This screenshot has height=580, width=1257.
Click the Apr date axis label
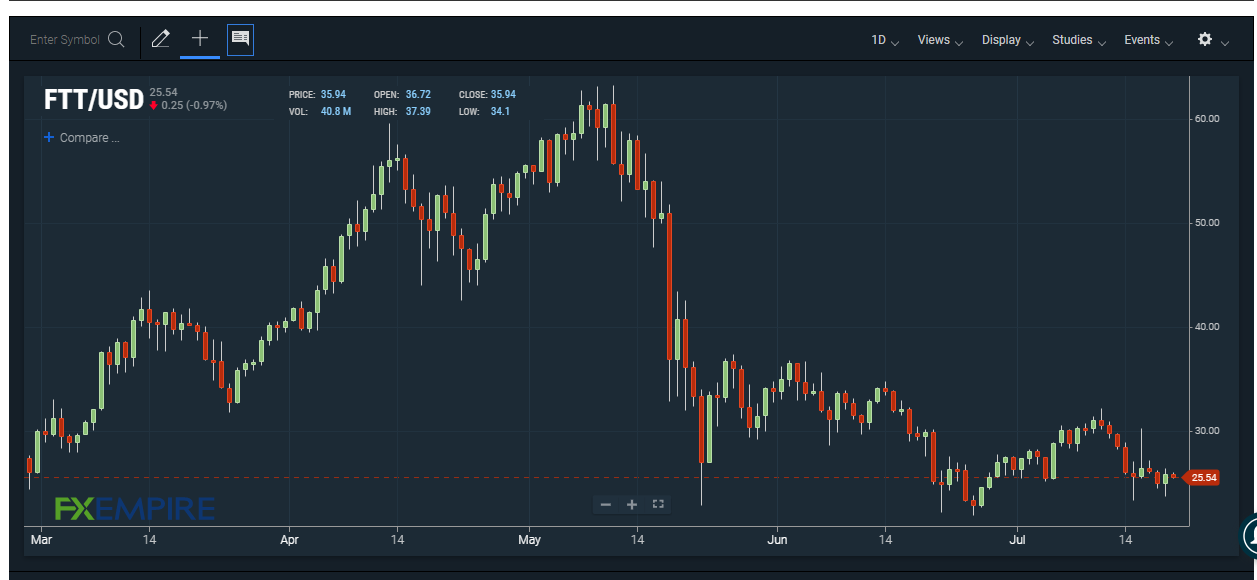pos(289,540)
